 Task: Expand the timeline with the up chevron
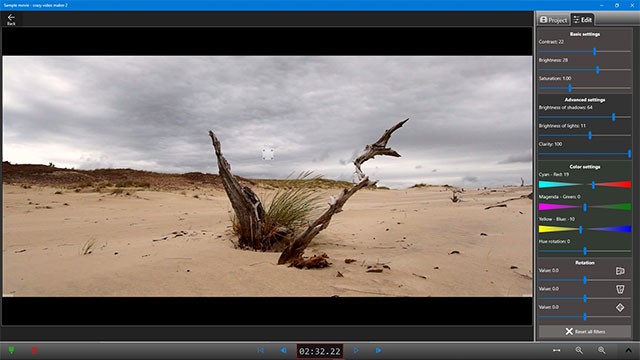point(628,350)
